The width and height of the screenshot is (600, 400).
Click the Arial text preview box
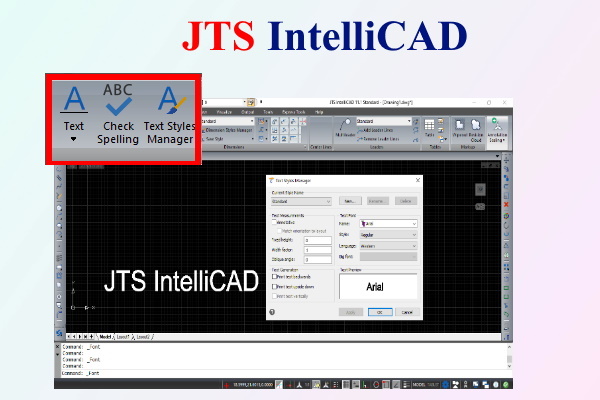pyautogui.click(x=378, y=286)
